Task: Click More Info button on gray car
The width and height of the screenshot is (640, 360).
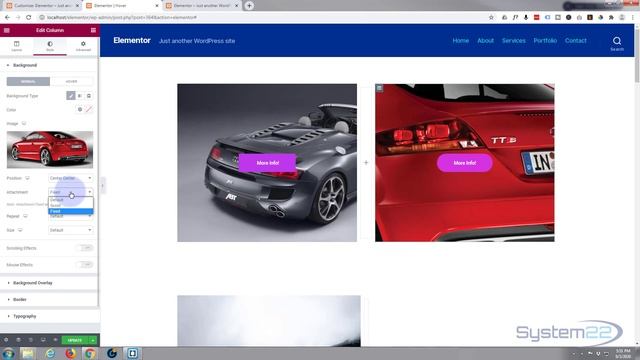Action: [267, 163]
